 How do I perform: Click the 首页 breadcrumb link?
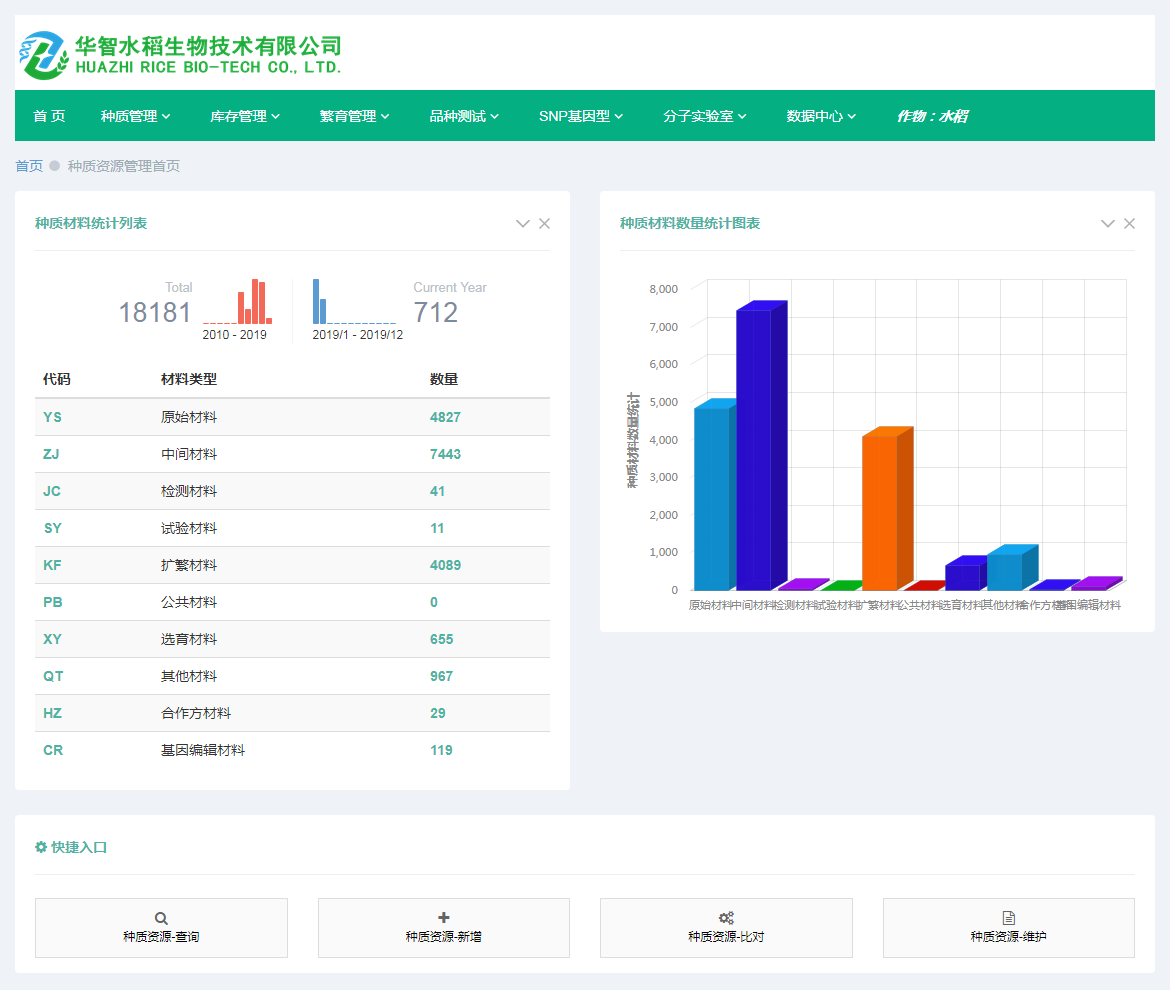[x=29, y=166]
